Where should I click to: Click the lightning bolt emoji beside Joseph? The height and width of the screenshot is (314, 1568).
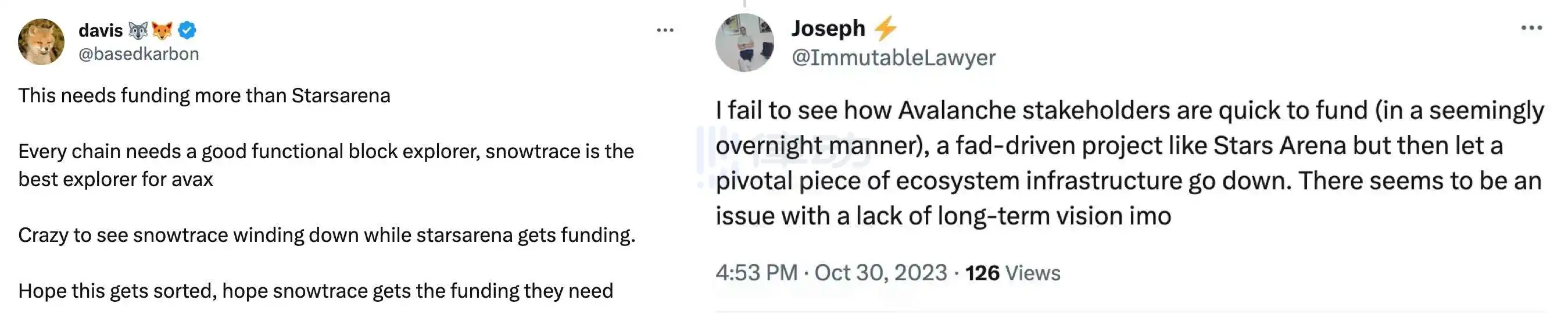pyautogui.click(x=885, y=28)
